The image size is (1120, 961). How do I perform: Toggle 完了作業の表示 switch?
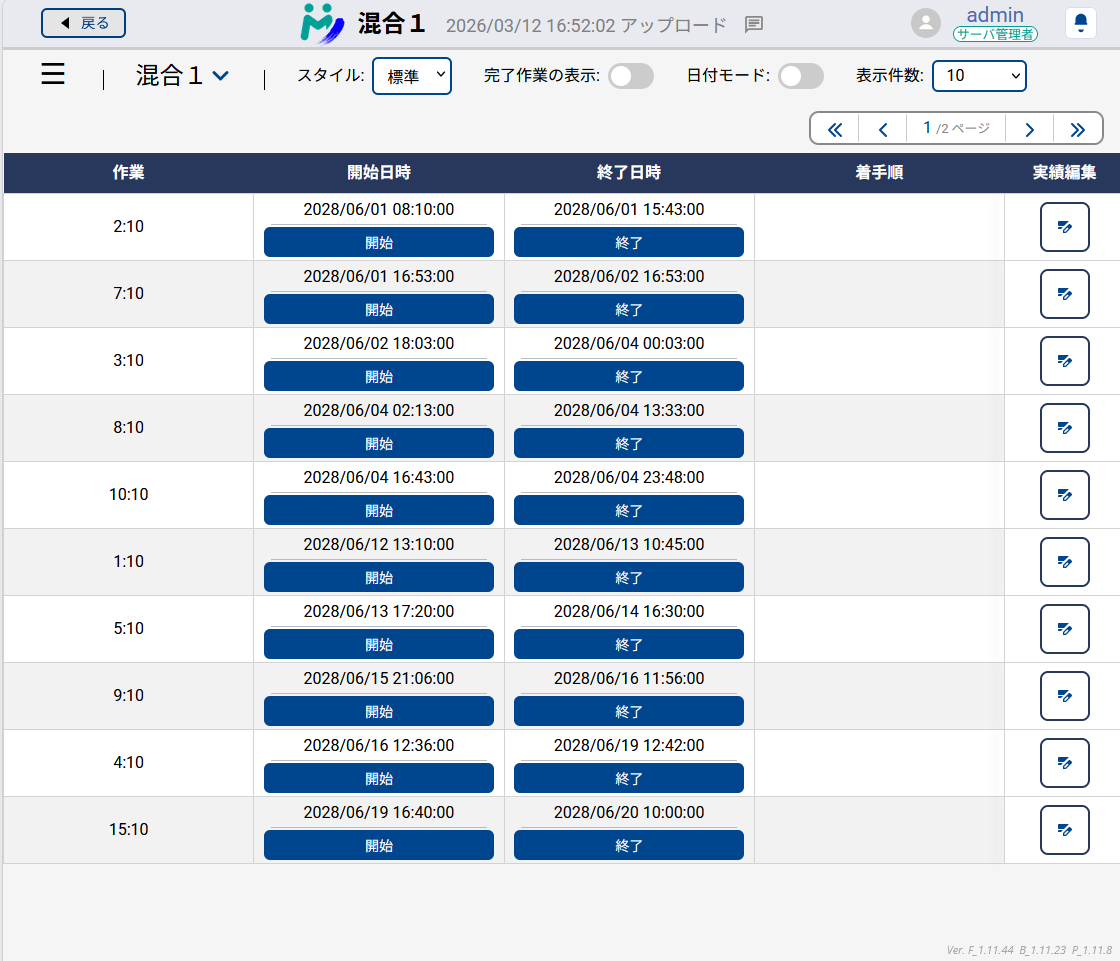tap(631, 76)
